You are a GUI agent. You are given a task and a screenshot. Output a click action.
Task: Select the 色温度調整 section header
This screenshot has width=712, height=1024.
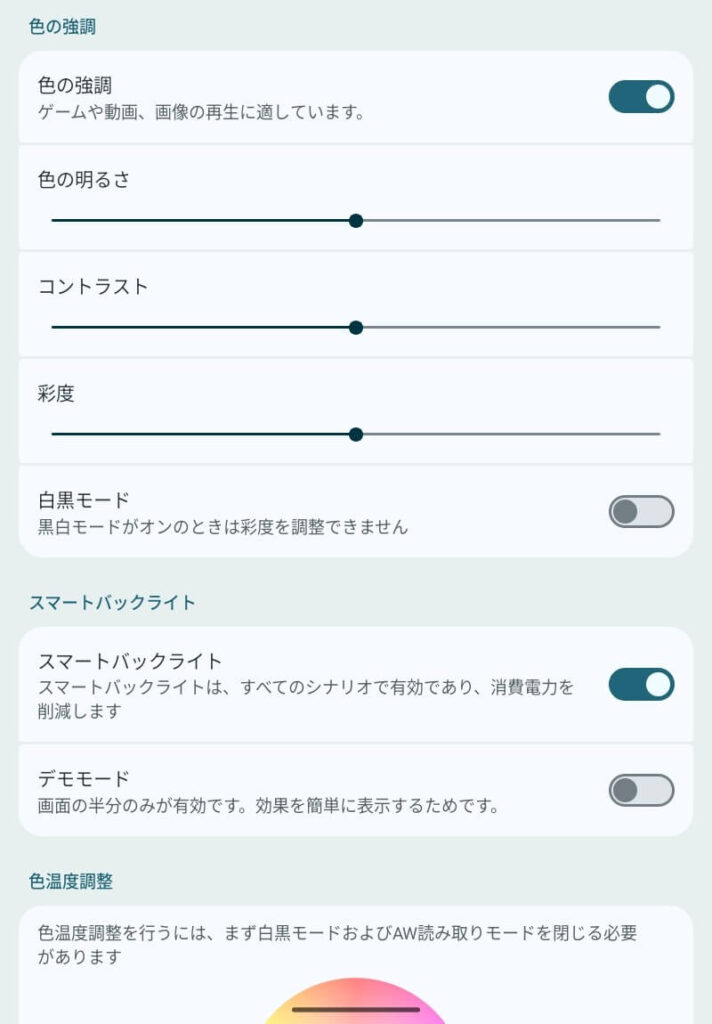coord(71,881)
